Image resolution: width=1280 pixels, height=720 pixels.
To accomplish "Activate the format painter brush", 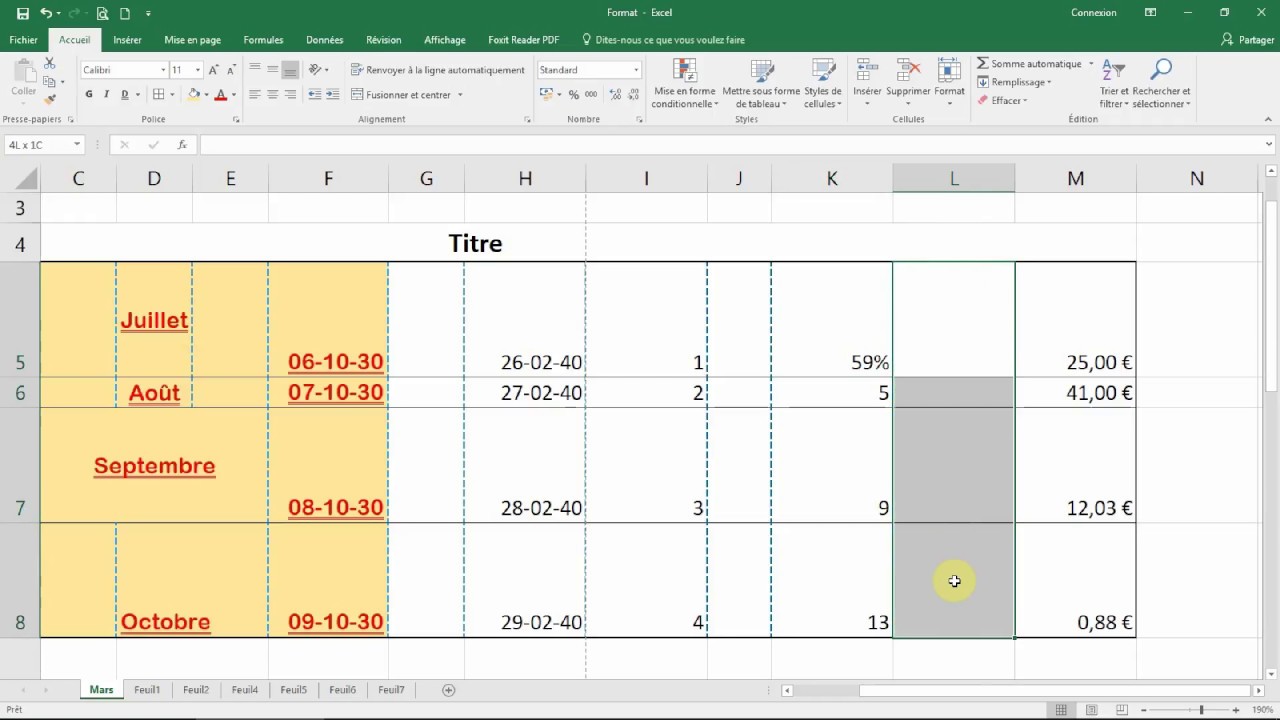I will coord(49,99).
